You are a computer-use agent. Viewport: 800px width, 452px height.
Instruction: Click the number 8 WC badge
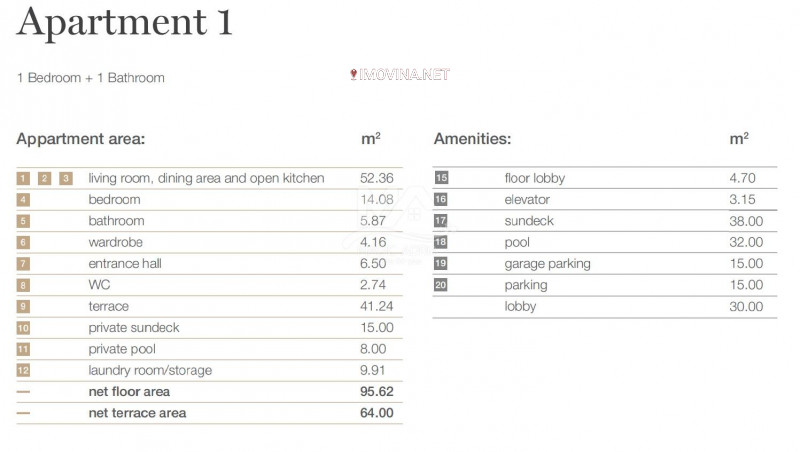click(x=23, y=286)
